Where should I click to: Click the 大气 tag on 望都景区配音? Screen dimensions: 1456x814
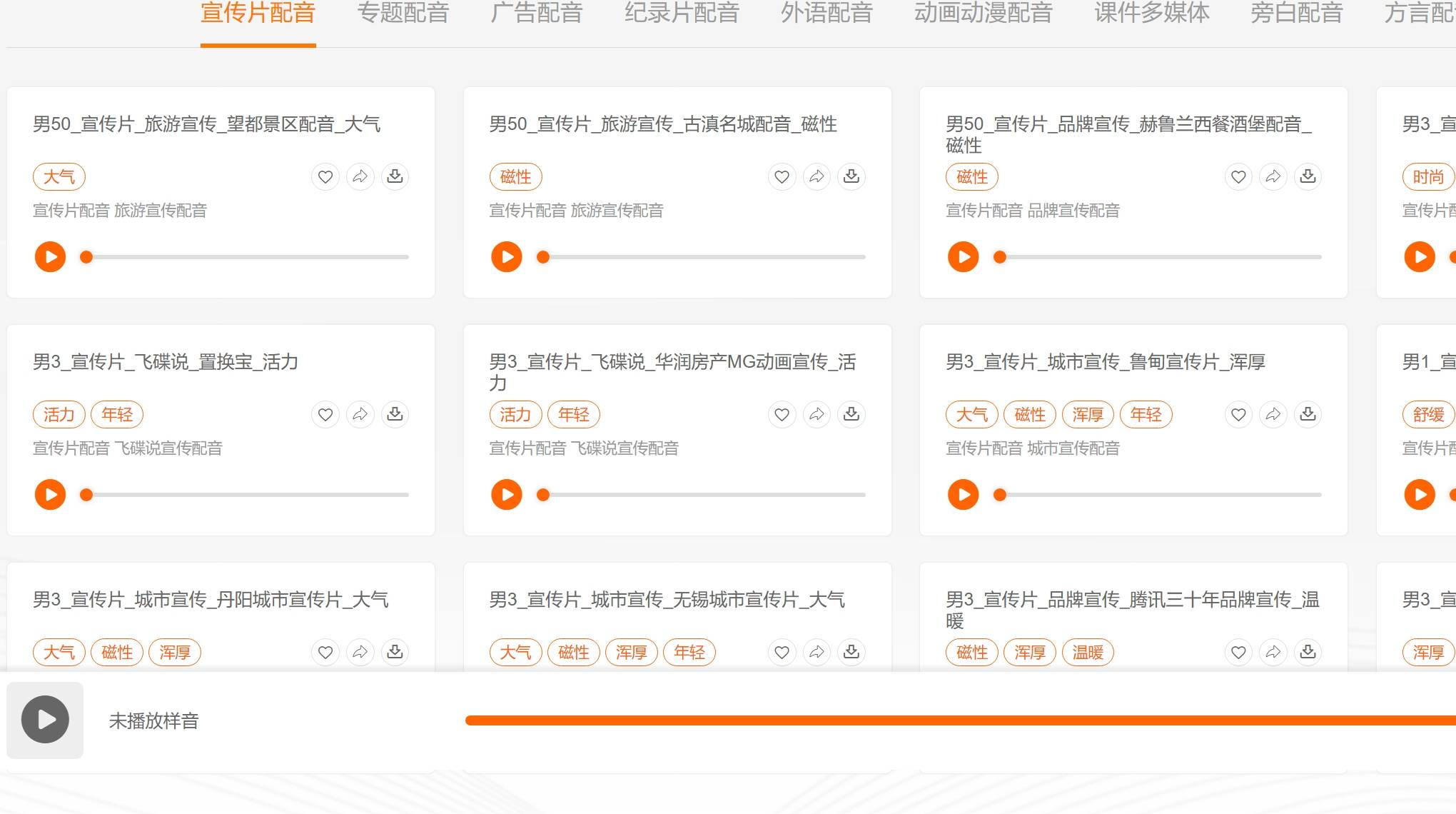[x=59, y=176]
